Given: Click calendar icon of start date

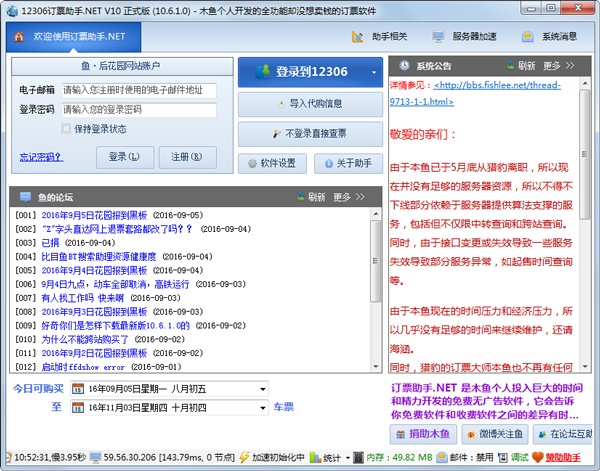Looking at the screenshot, I should (x=78, y=389).
